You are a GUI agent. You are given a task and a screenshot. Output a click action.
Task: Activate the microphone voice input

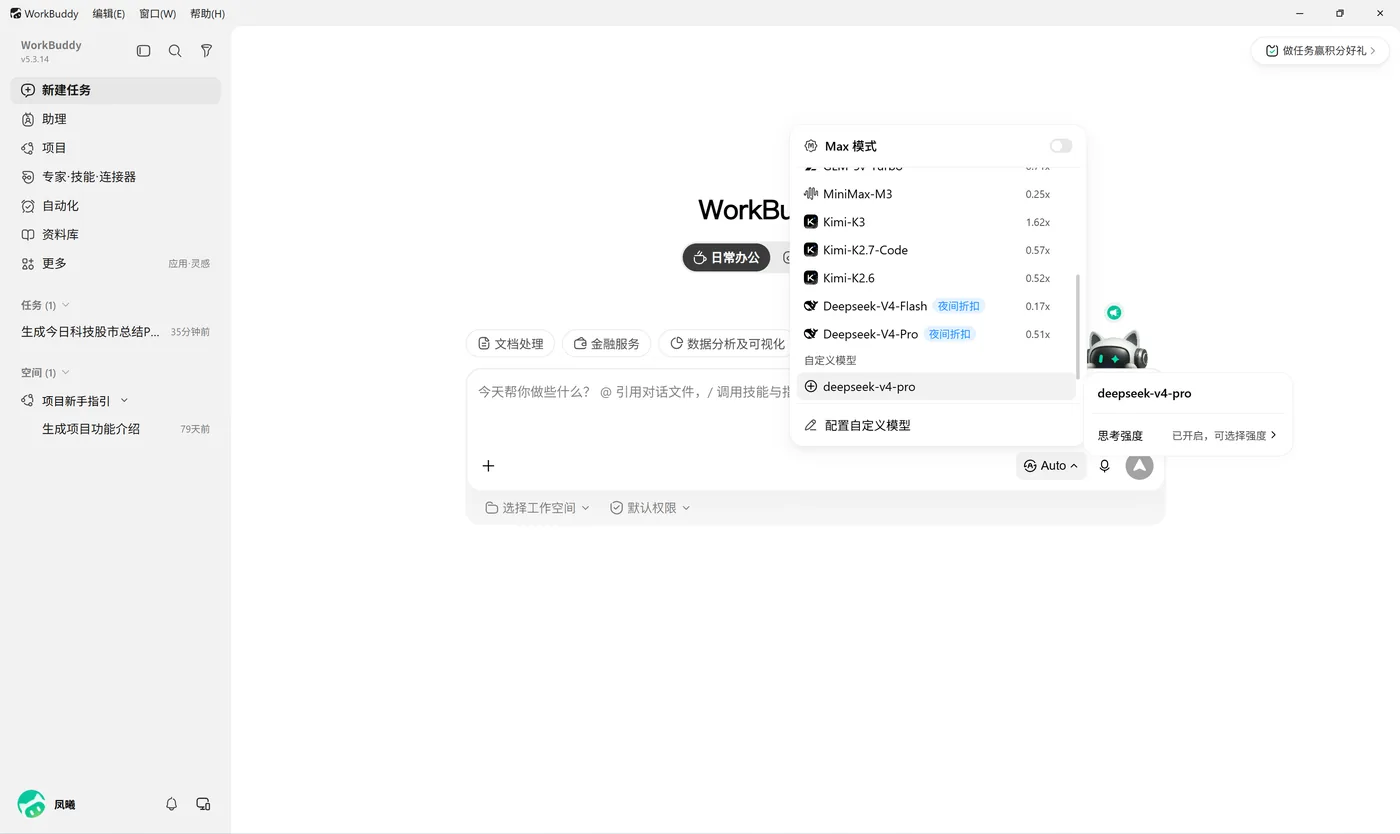point(1104,466)
